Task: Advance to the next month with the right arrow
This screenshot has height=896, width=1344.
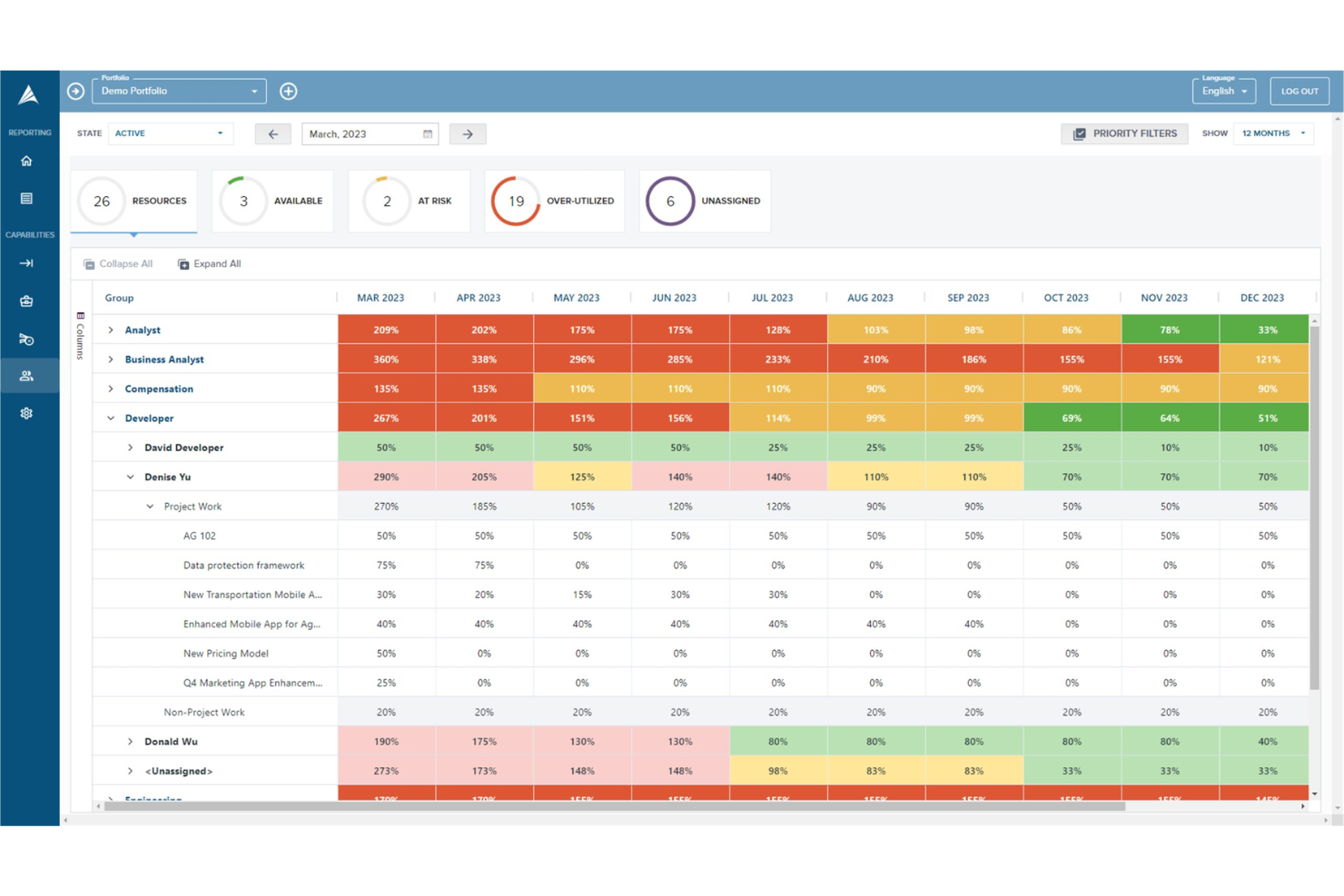Action: coord(467,133)
